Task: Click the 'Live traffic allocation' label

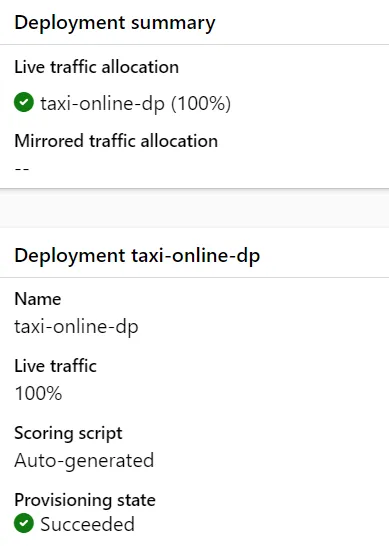Action: 96,67
